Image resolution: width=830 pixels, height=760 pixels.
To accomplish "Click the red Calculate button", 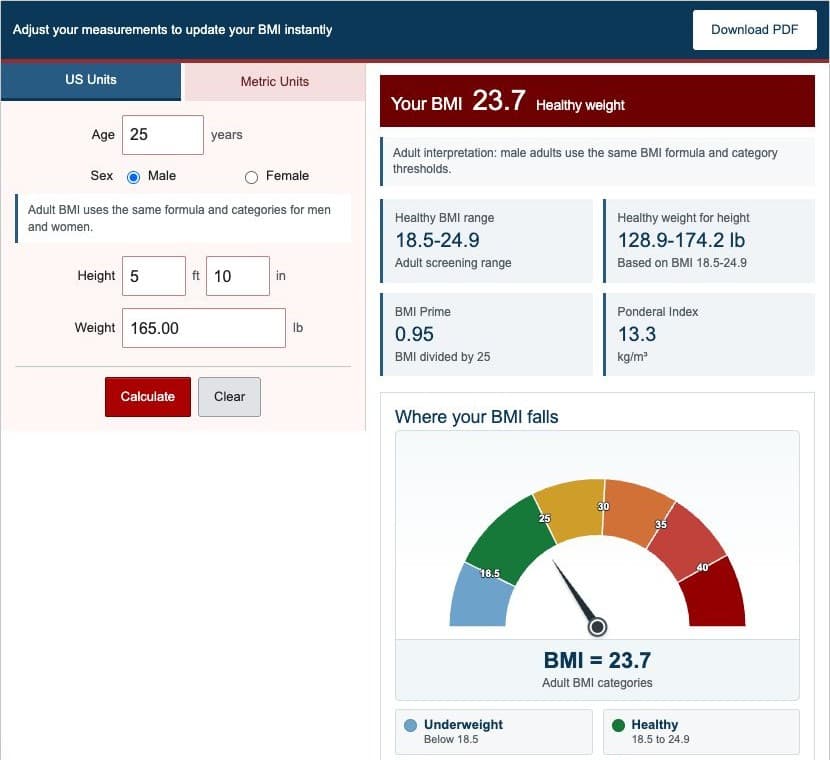I will (x=148, y=397).
